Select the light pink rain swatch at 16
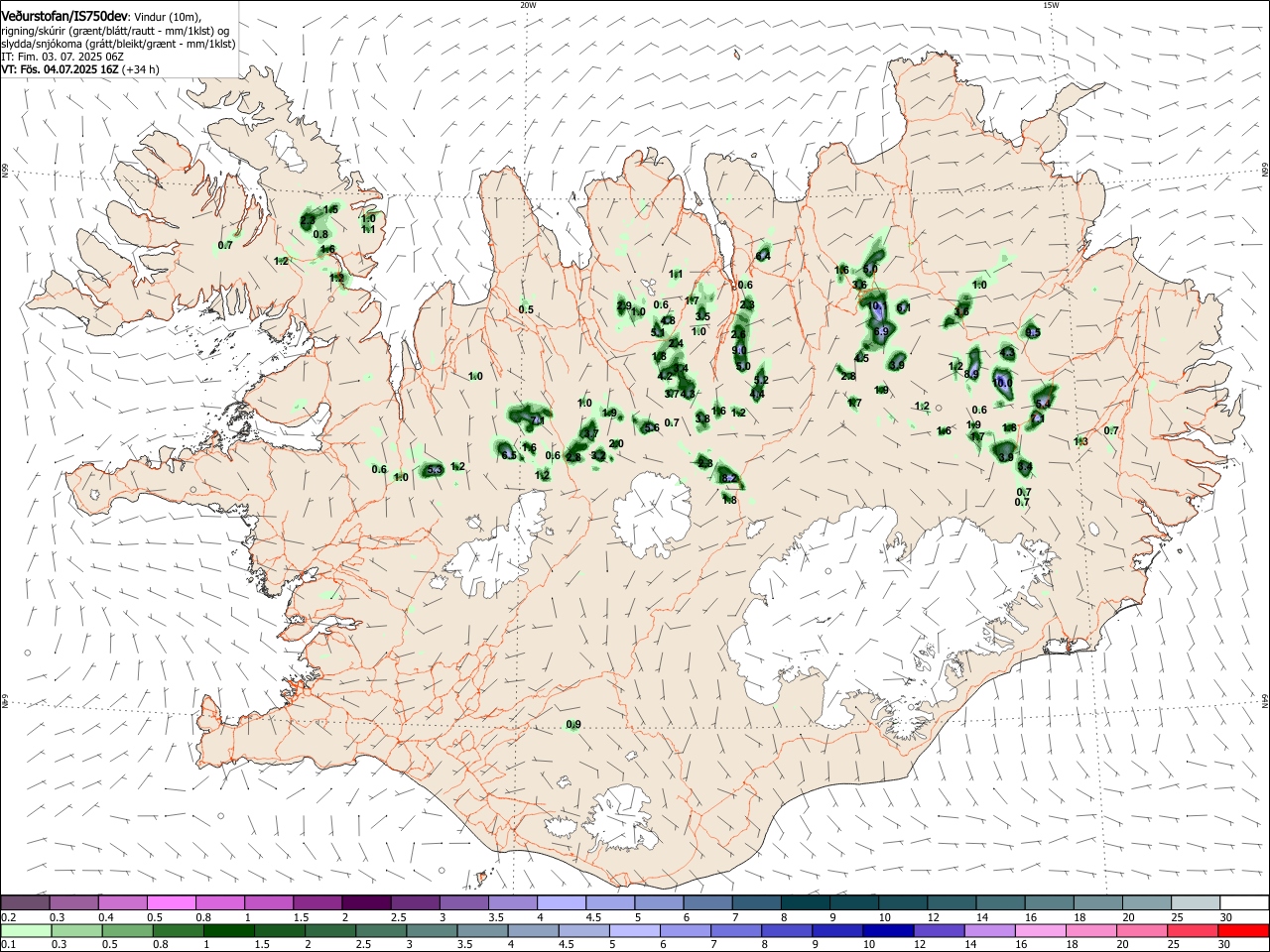 click(1041, 930)
